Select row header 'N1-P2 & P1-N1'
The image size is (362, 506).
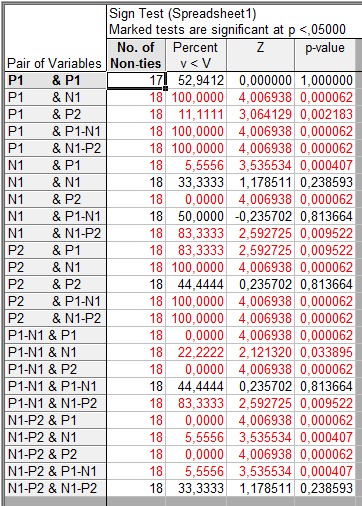click(x=56, y=471)
